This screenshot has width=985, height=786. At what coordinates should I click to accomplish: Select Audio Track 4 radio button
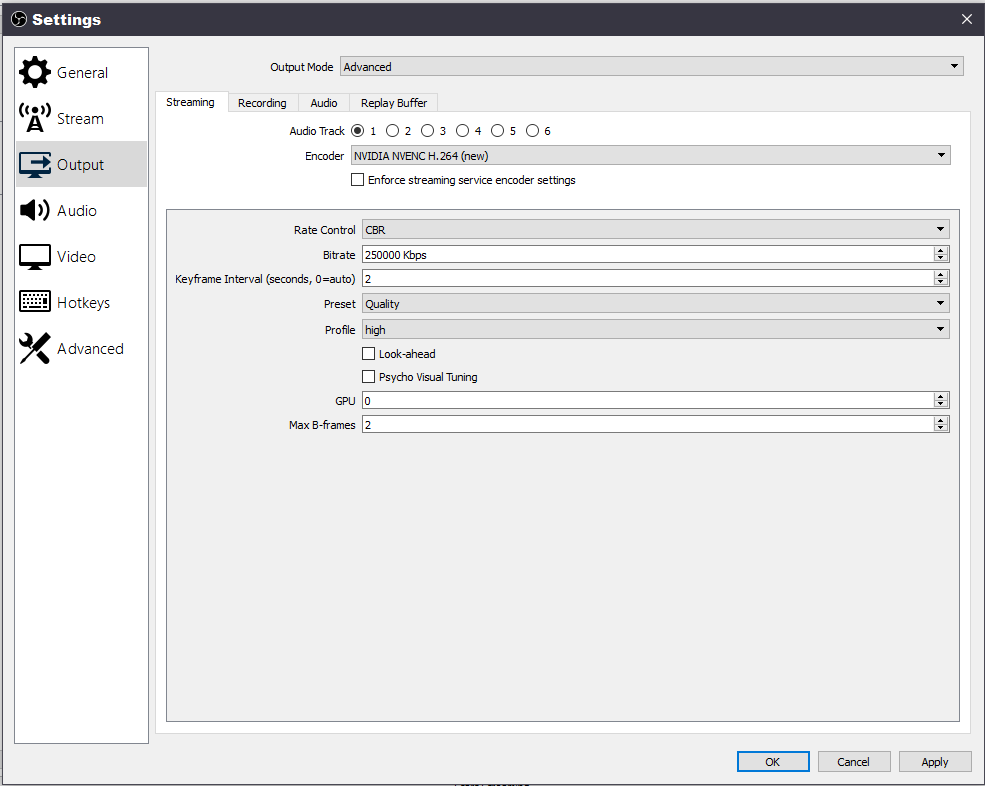click(x=462, y=131)
